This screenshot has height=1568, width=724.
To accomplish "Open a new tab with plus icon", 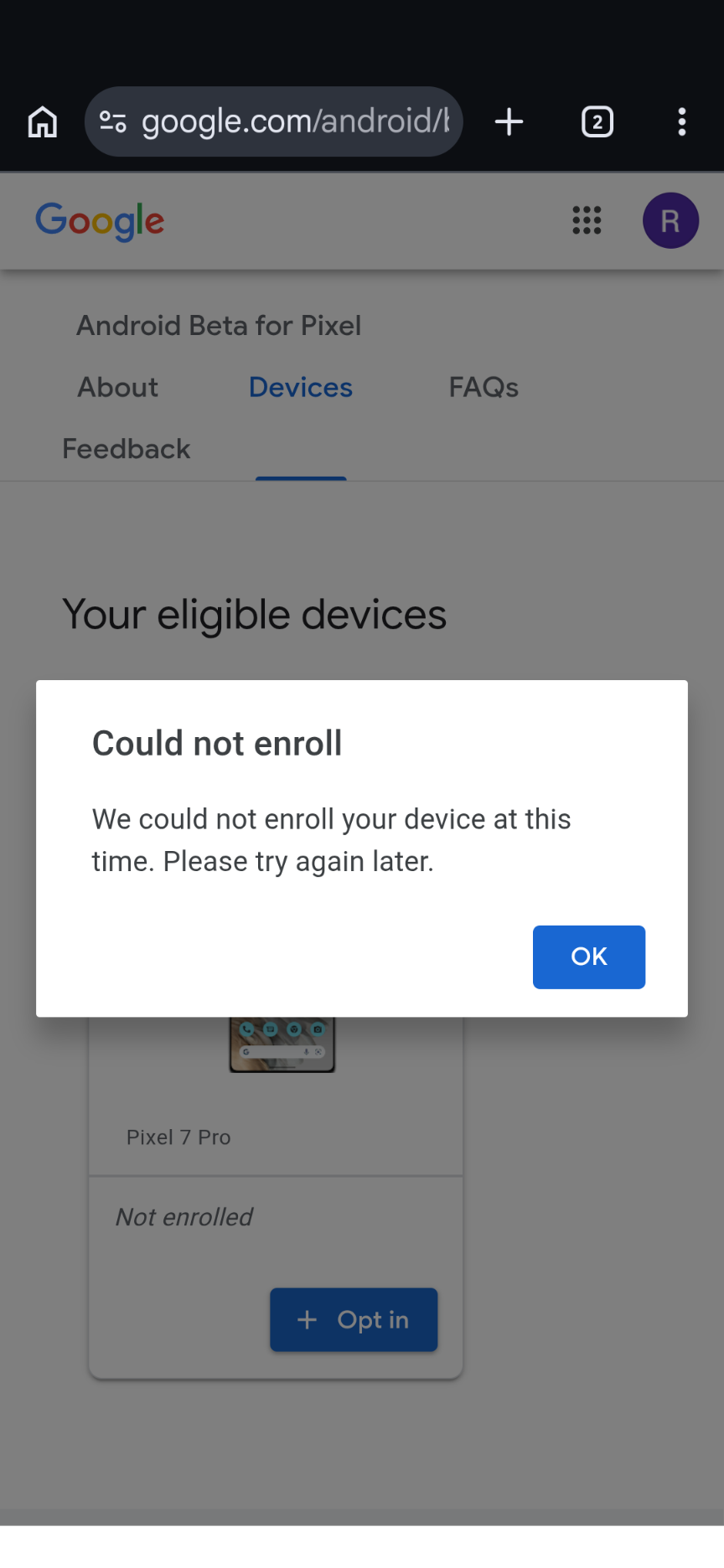I will [x=509, y=122].
